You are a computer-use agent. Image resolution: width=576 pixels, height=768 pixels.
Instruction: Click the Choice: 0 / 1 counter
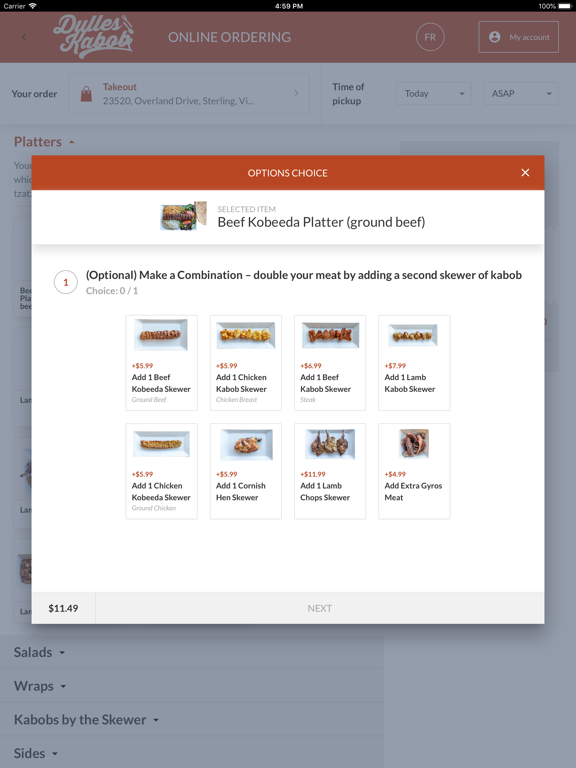pyautogui.click(x=112, y=290)
